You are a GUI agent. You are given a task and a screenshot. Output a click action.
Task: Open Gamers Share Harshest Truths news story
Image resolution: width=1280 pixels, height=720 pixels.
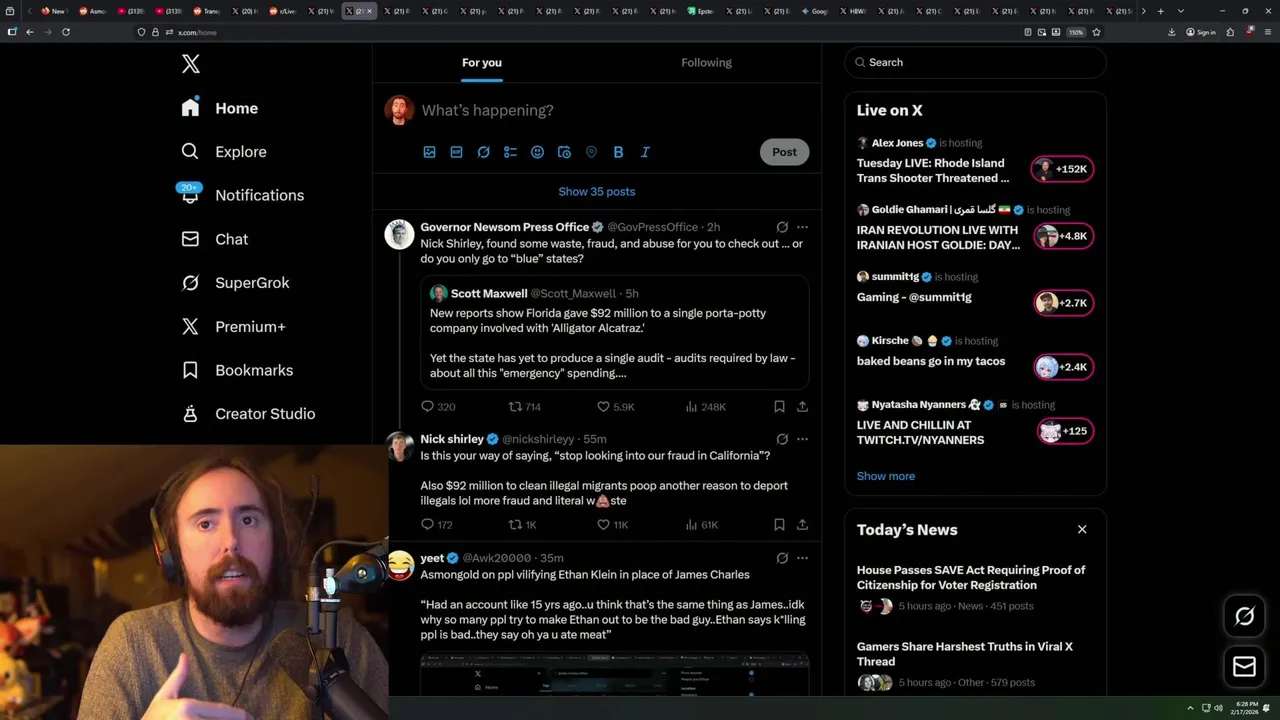coord(975,666)
